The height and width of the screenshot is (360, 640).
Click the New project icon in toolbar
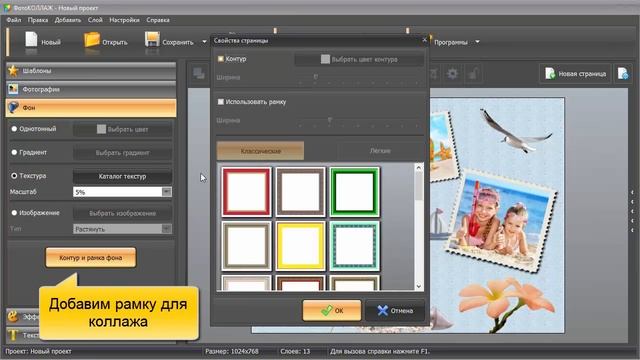(x=31, y=41)
